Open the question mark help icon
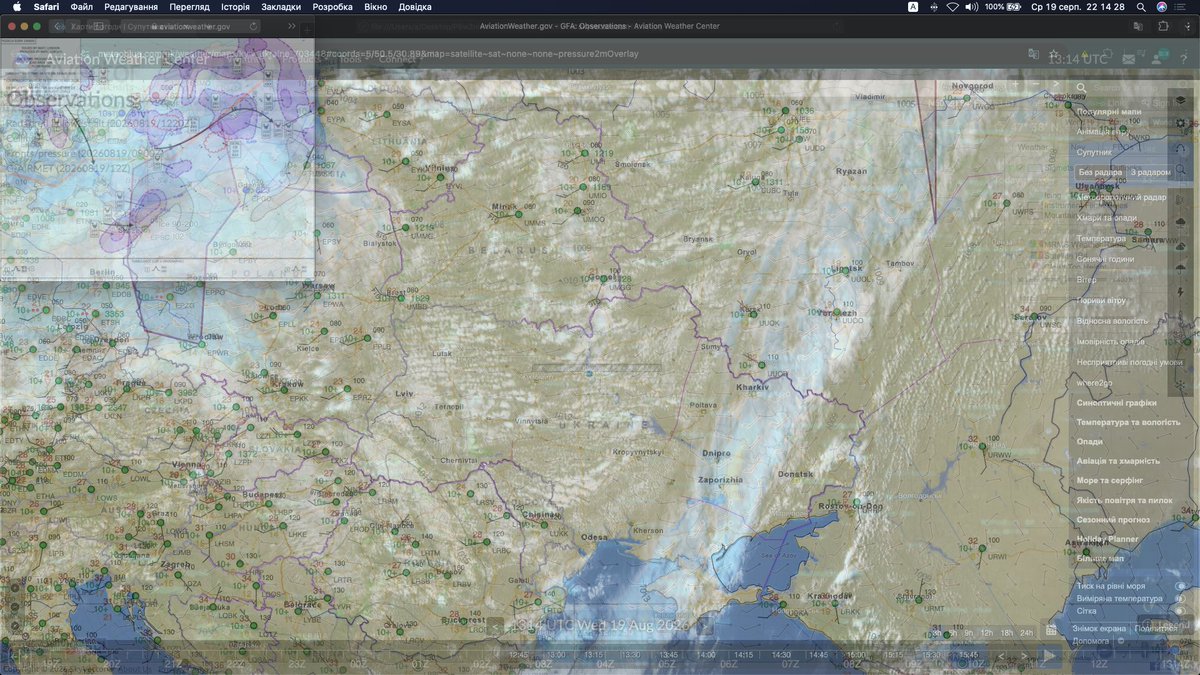Image resolution: width=1200 pixels, height=675 pixels. [1183, 59]
